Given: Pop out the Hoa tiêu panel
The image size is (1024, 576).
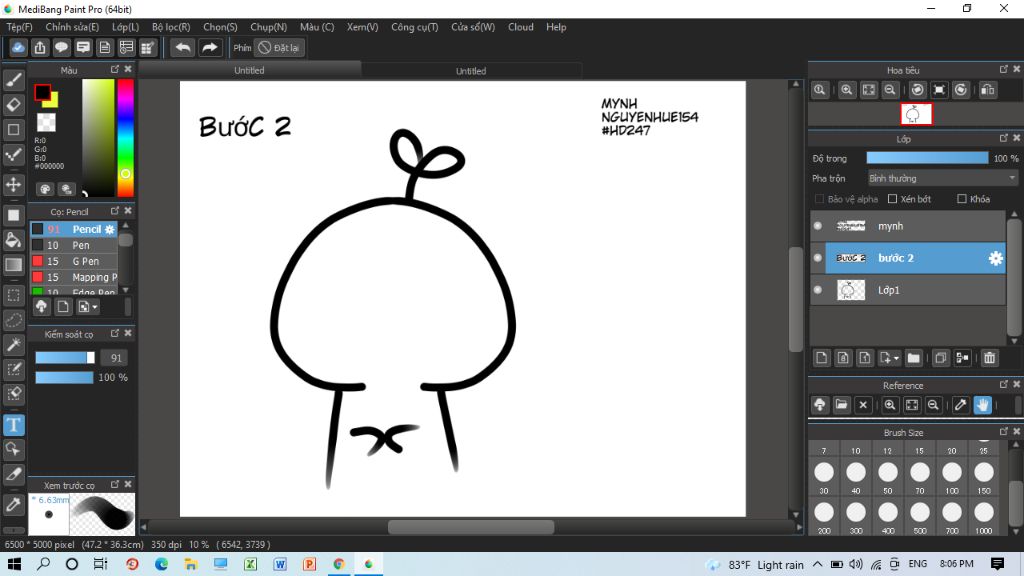Looking at the screenshot, I should coord(1004,69).
